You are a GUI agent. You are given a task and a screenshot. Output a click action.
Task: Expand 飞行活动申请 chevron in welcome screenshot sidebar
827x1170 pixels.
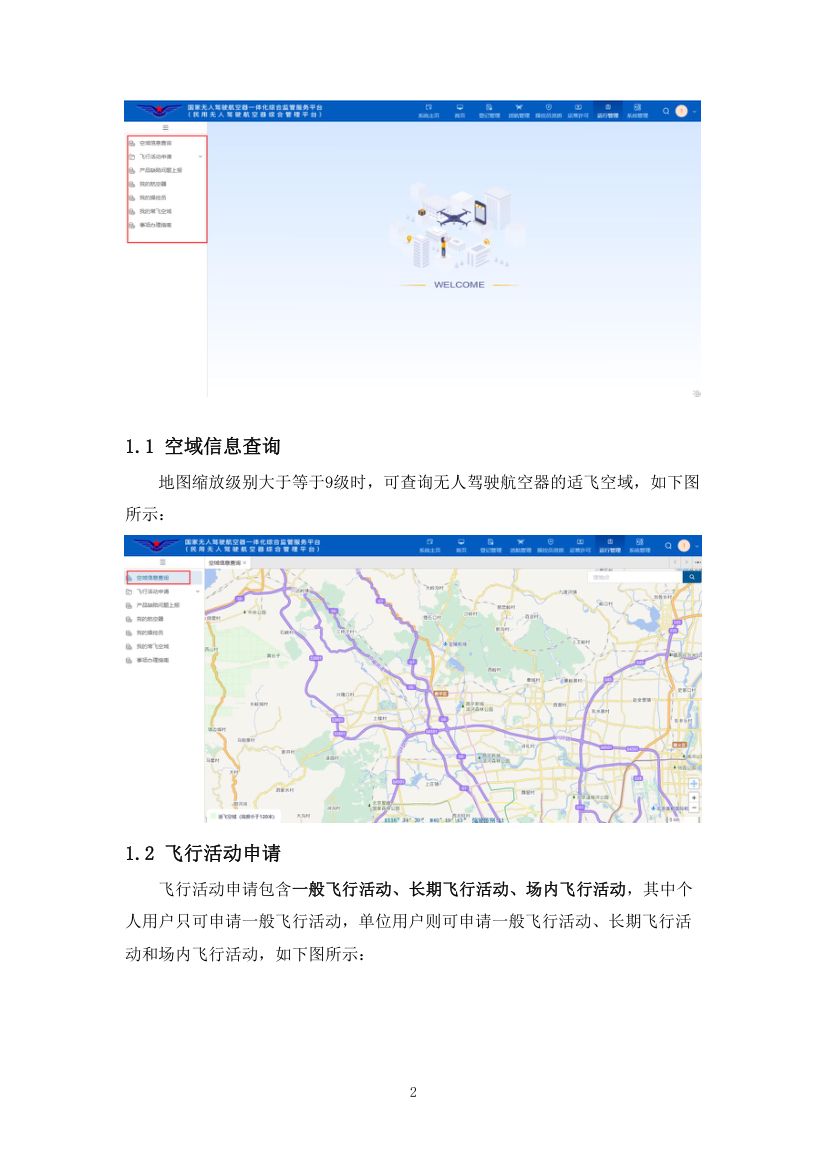point(200,157)
